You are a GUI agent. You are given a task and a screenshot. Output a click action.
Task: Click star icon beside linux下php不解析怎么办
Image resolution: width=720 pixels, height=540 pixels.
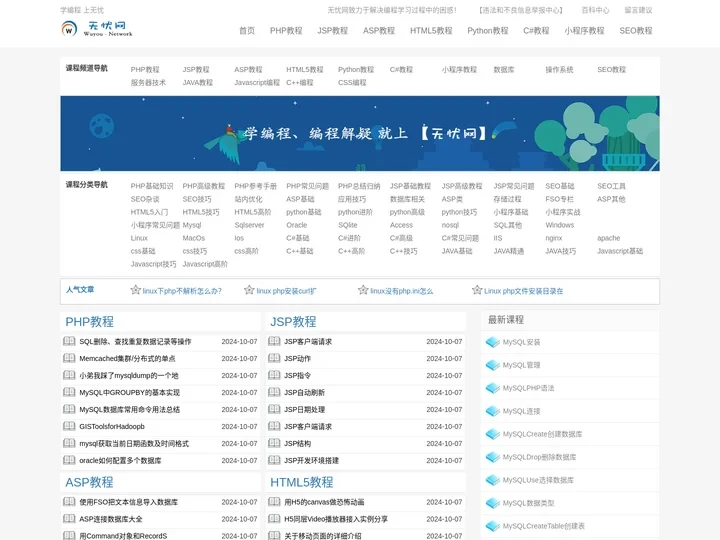click(x=135, y=290)
